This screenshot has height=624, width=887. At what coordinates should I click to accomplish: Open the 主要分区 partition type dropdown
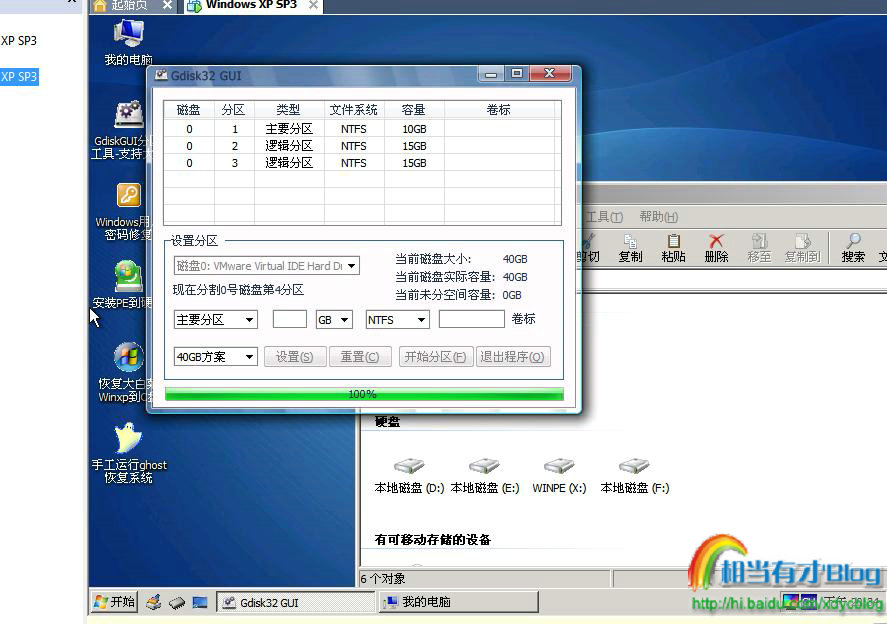[216, 320]
